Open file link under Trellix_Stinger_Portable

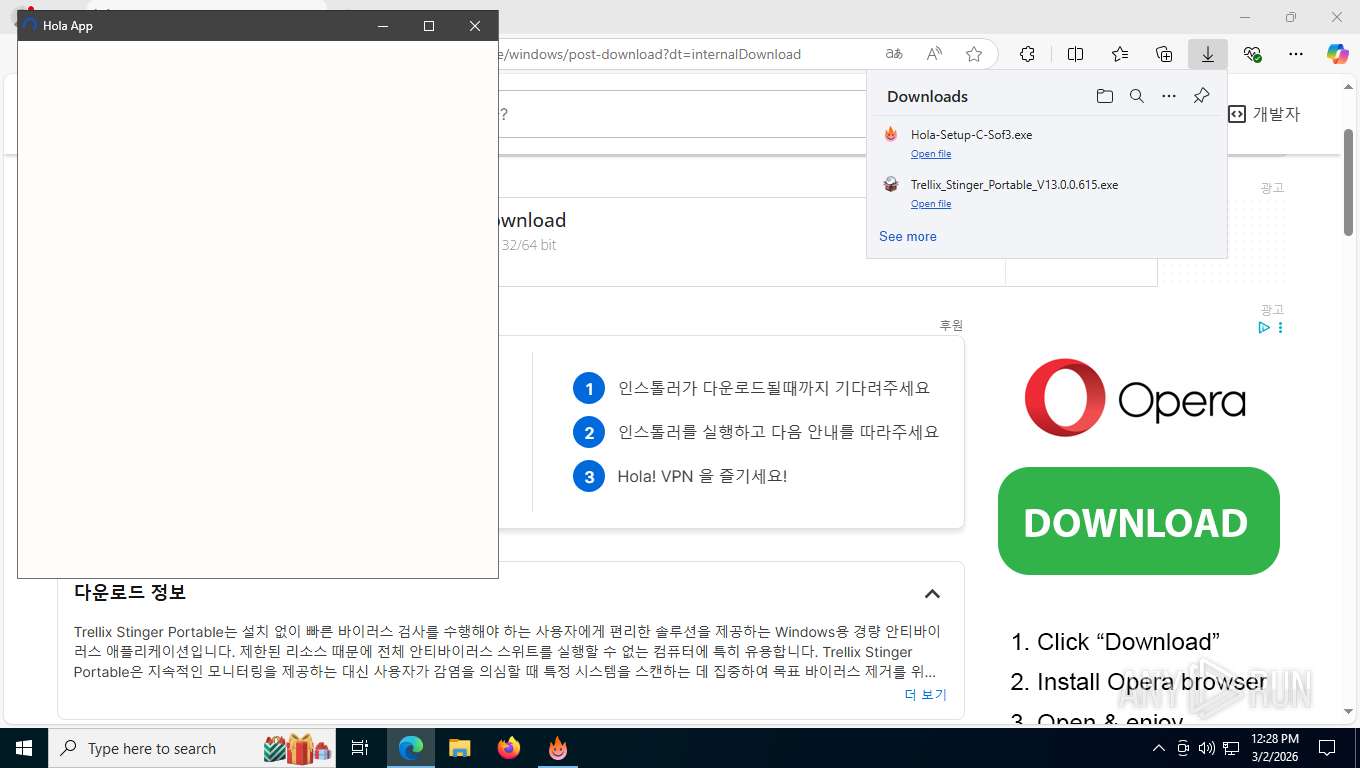click(931, 204)
